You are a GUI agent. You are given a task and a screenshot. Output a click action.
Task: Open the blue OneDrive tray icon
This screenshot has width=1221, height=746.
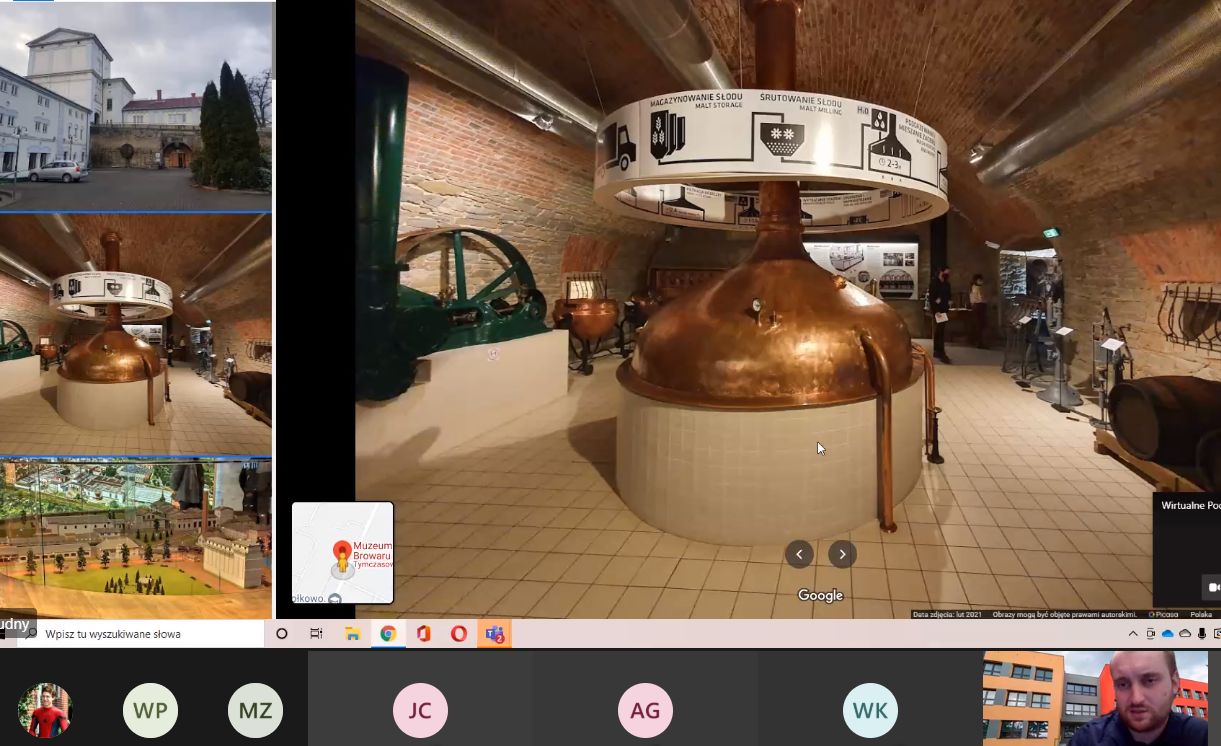tap(1167, 633)
